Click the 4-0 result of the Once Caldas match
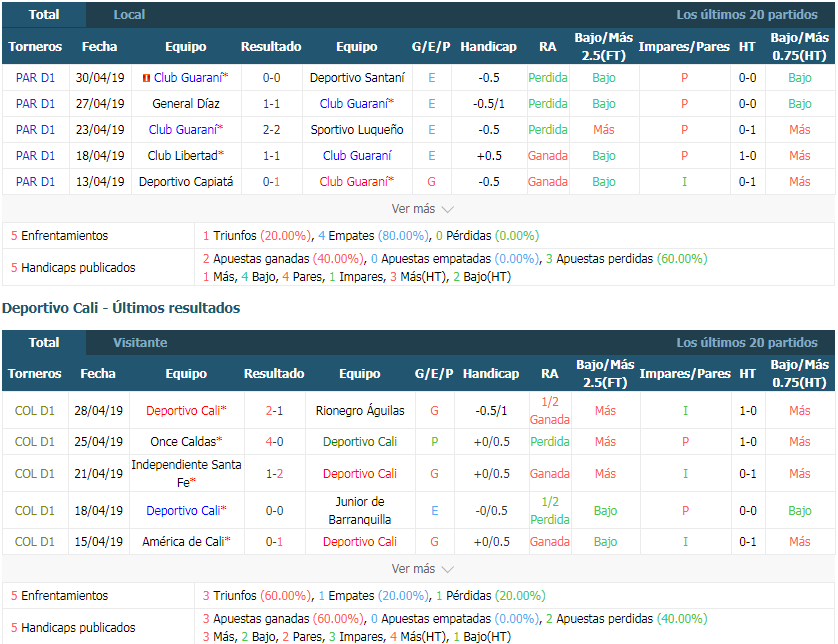Screen dimensions: 838x644 click(x=275, y=442)
